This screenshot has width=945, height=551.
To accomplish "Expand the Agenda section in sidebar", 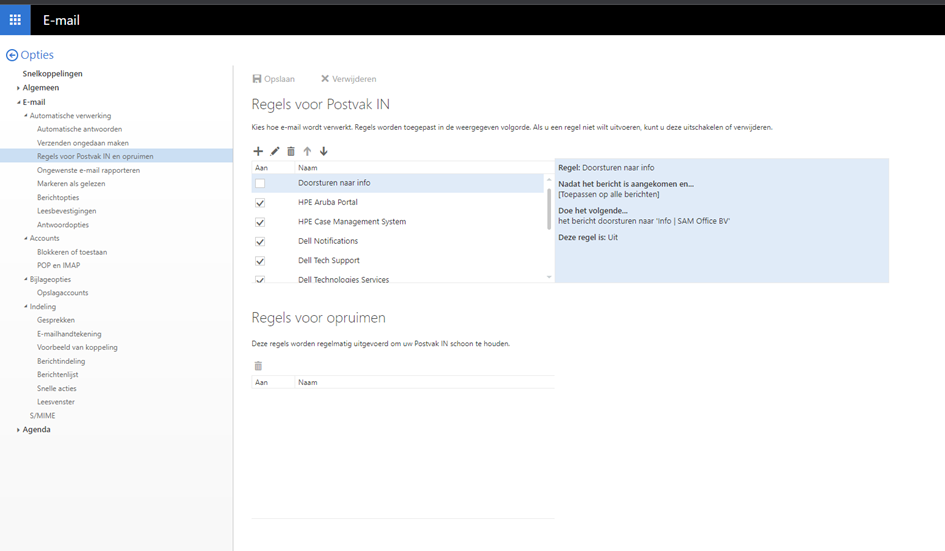I will 19,430.
